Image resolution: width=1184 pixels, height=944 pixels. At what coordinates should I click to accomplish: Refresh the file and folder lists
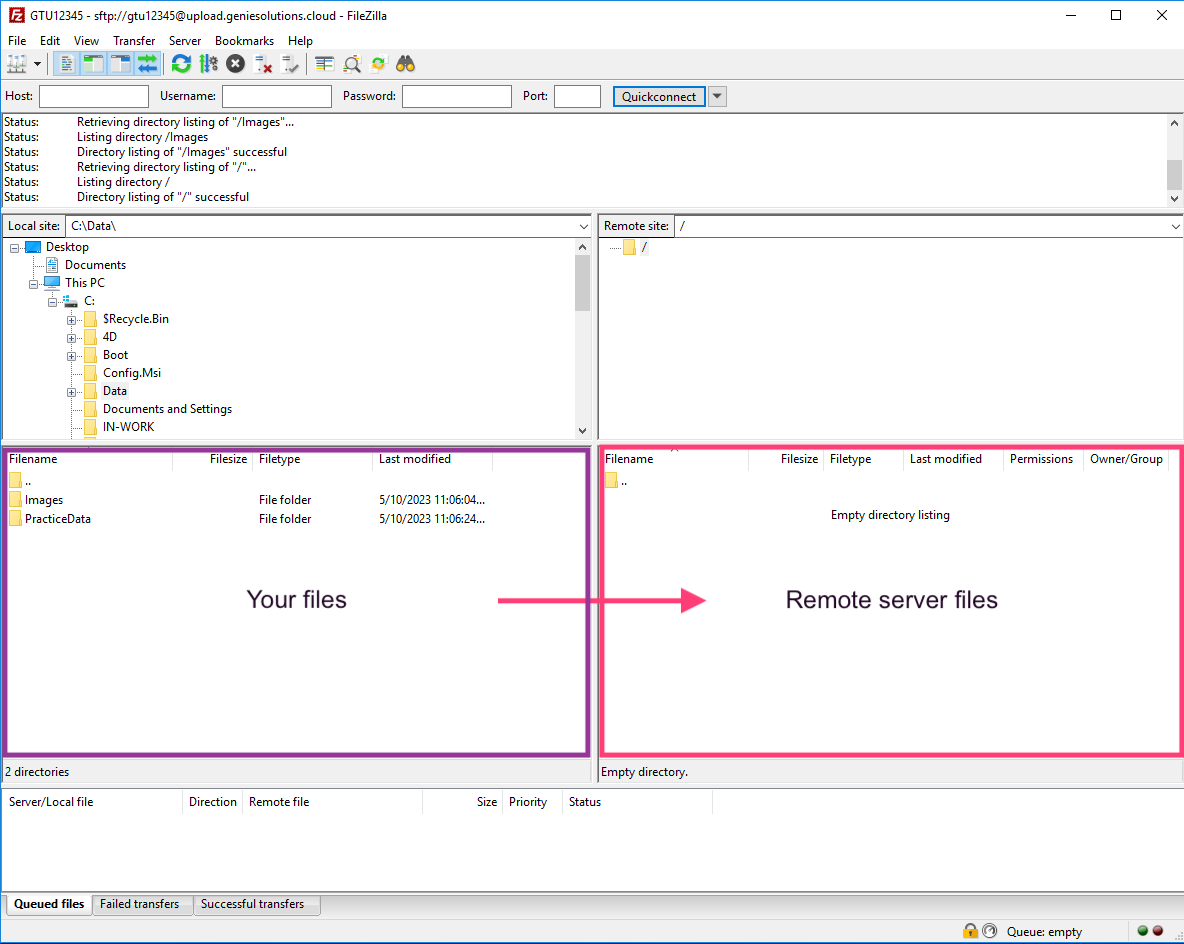pos(181,63)
